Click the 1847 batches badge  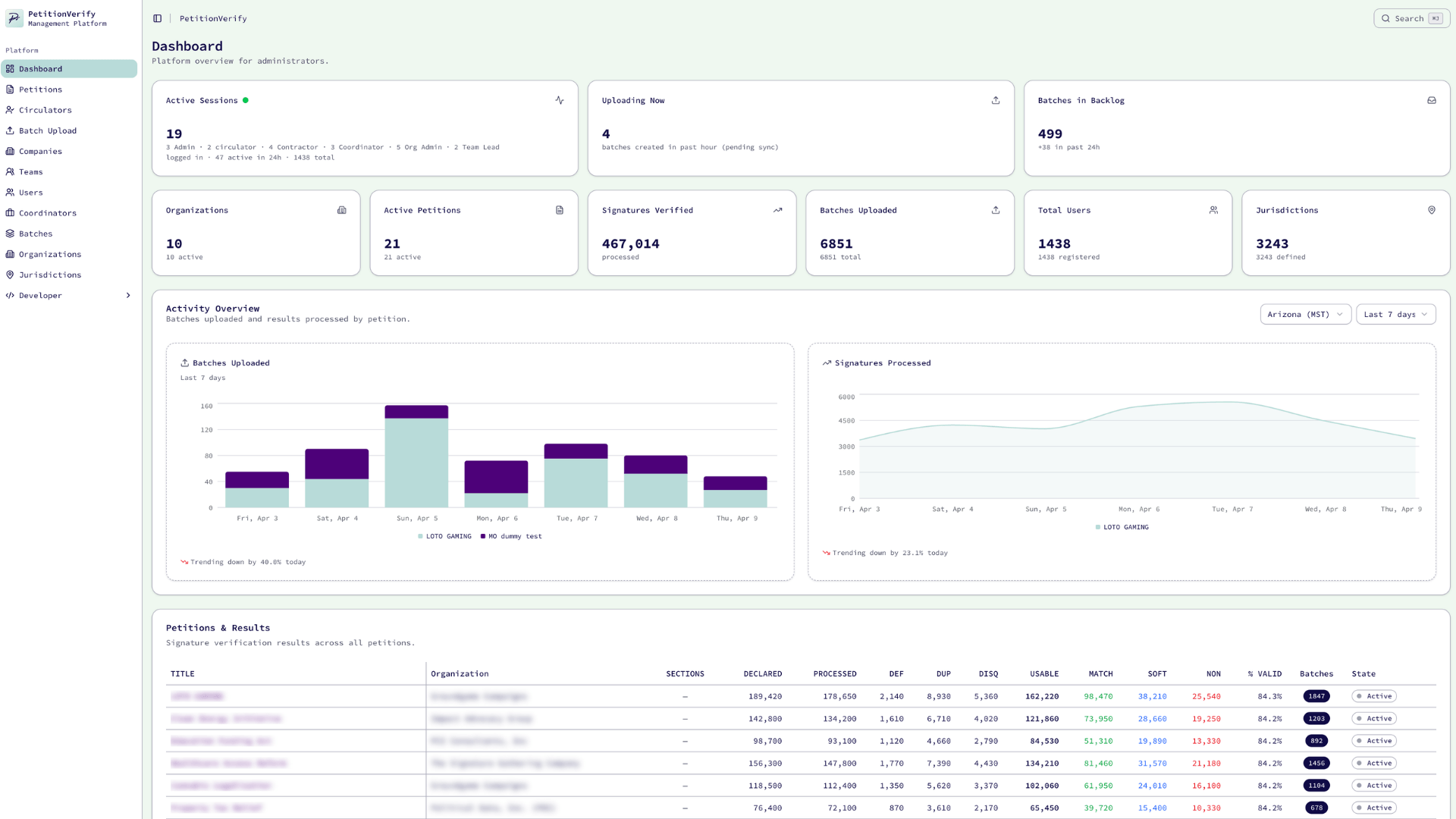click(x=1316, y=696)
